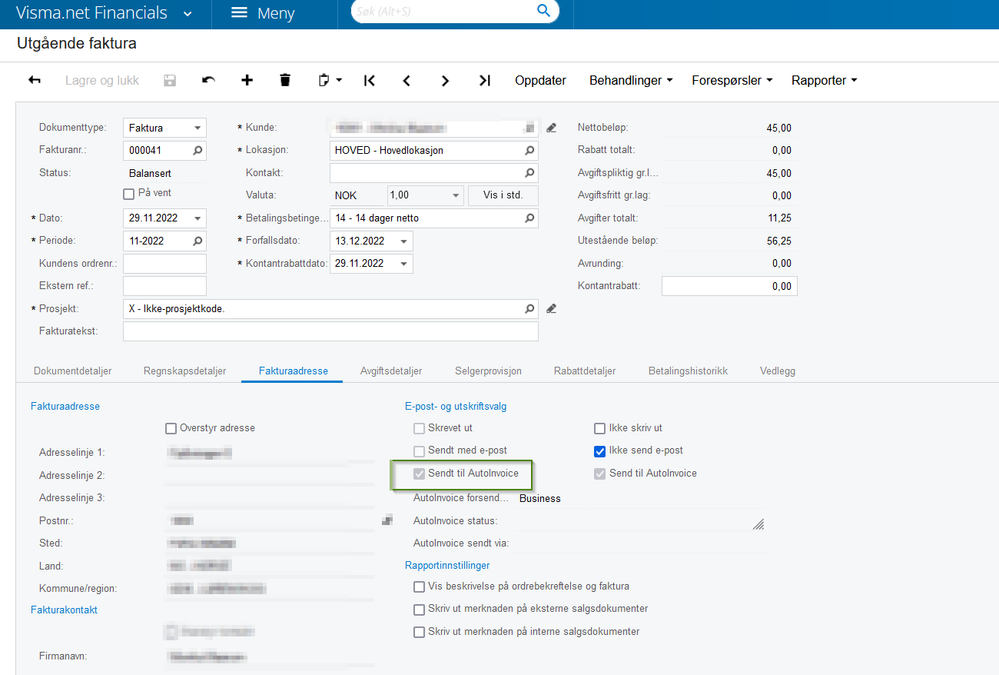The image size is (999, 675).
Task: Open the Forfallsdato date dropdown
Action: [403, 242]
